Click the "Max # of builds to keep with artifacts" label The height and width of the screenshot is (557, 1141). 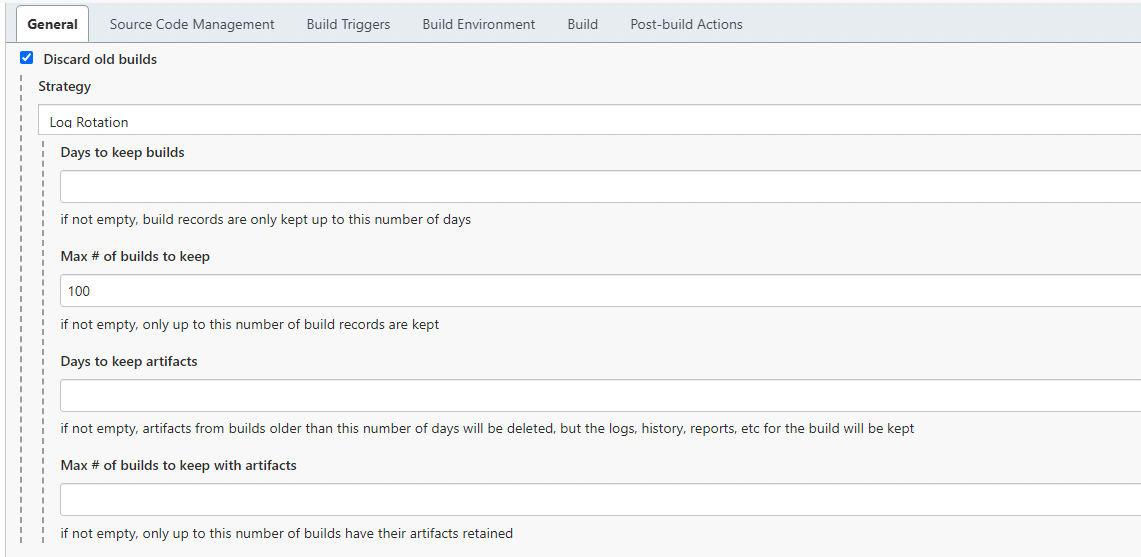pyautogui.click(x=178, y=465)
